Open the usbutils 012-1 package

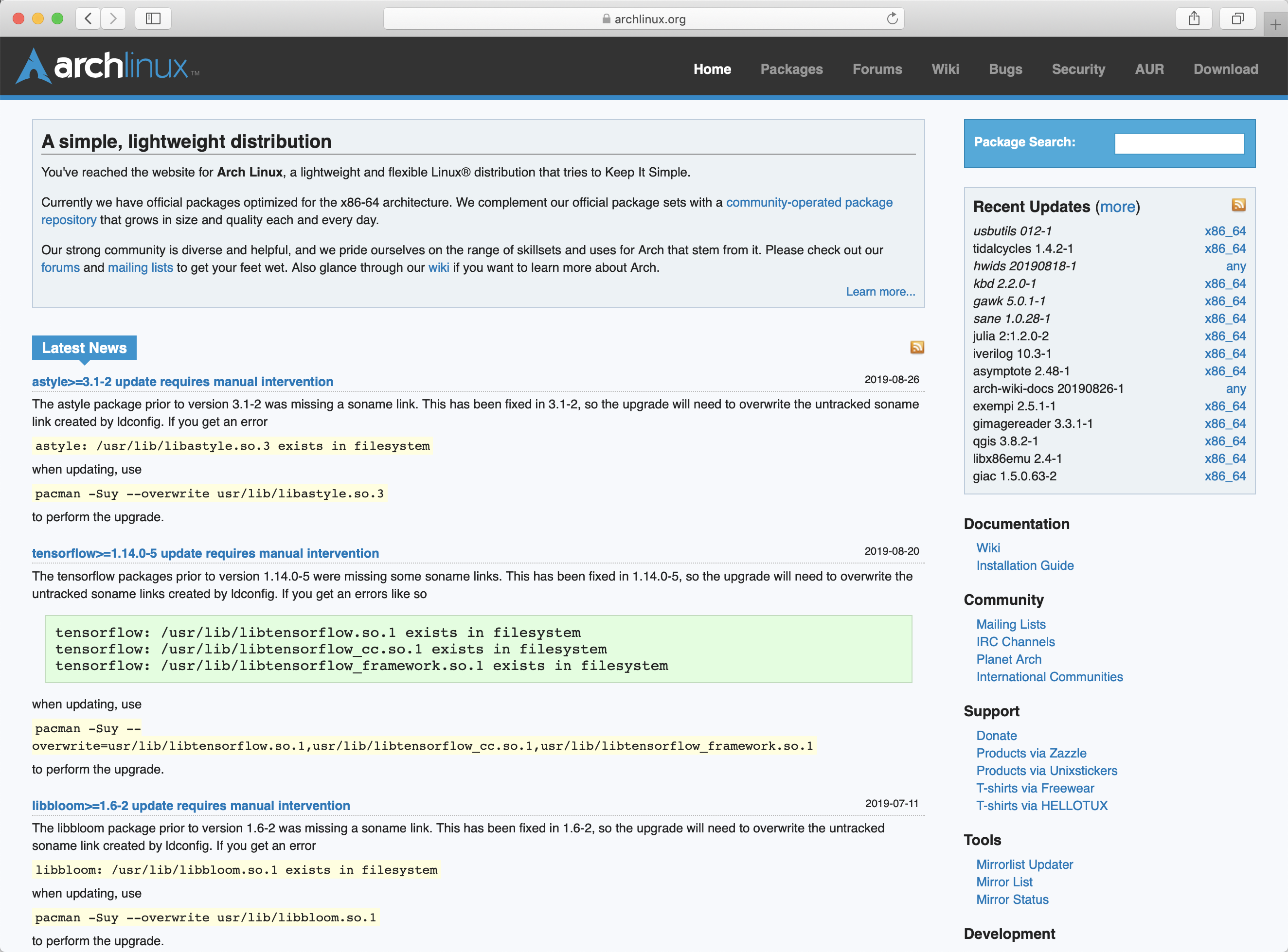[x=1012, y=231]
